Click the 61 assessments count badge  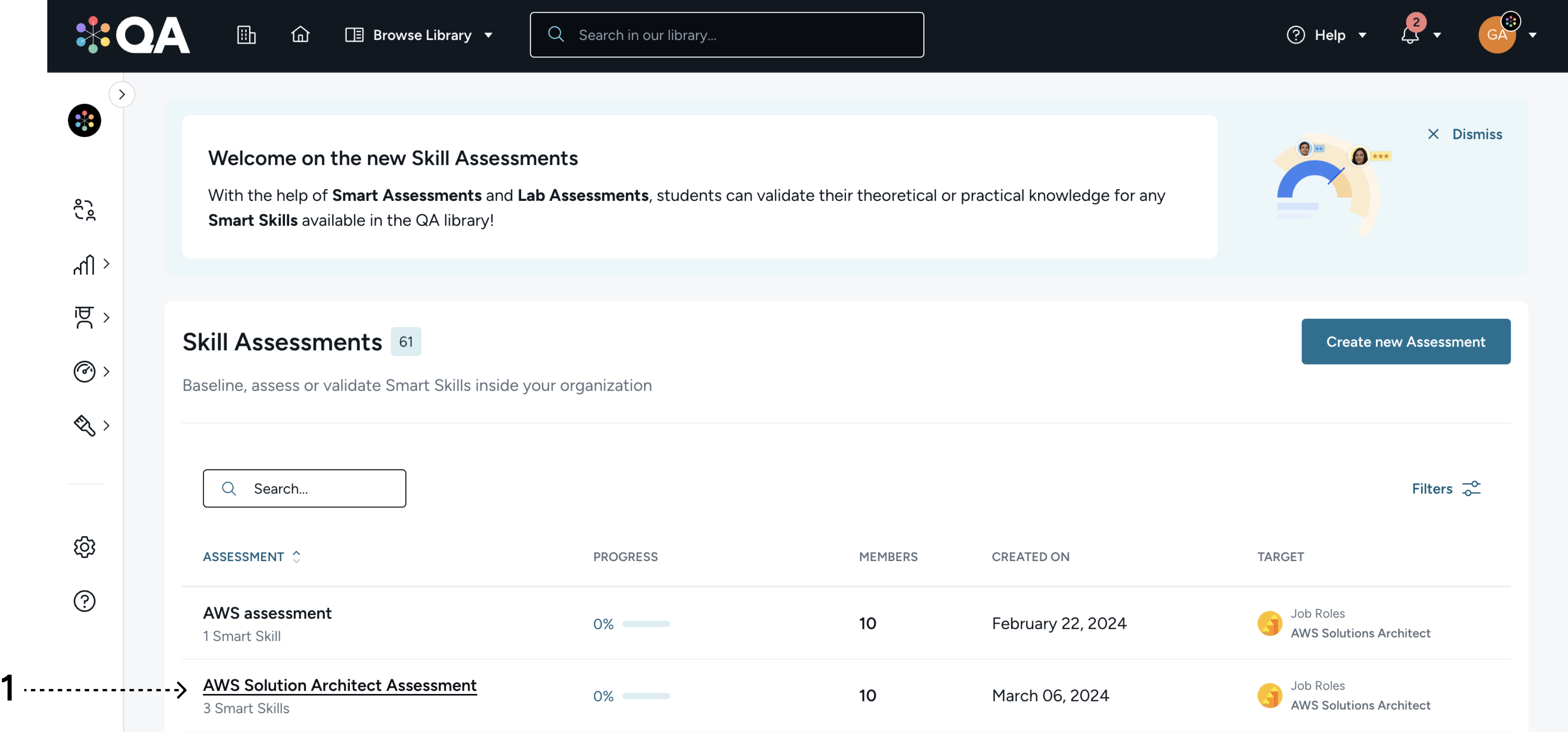[406, 341]
